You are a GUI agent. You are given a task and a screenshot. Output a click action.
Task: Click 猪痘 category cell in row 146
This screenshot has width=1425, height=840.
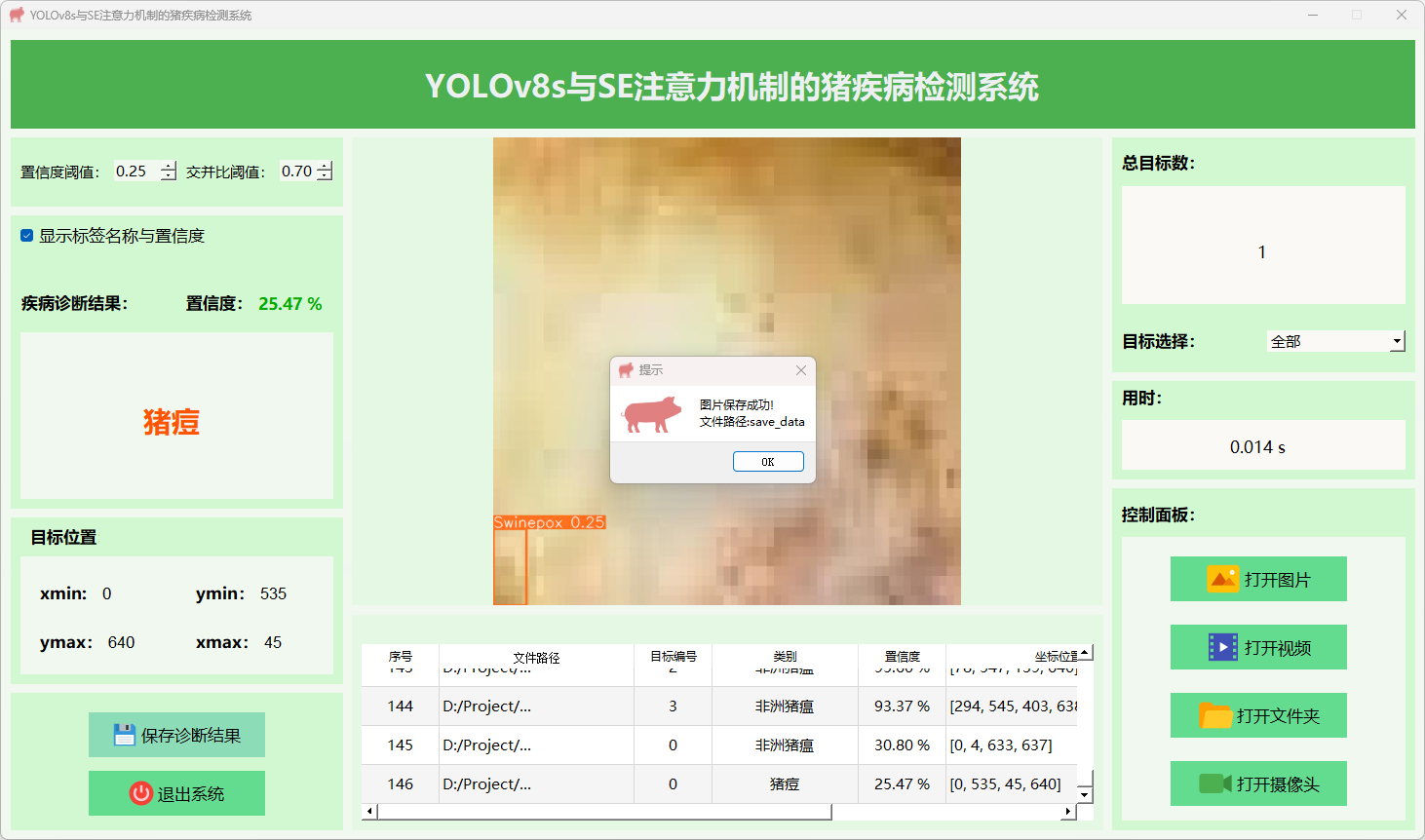785,783
